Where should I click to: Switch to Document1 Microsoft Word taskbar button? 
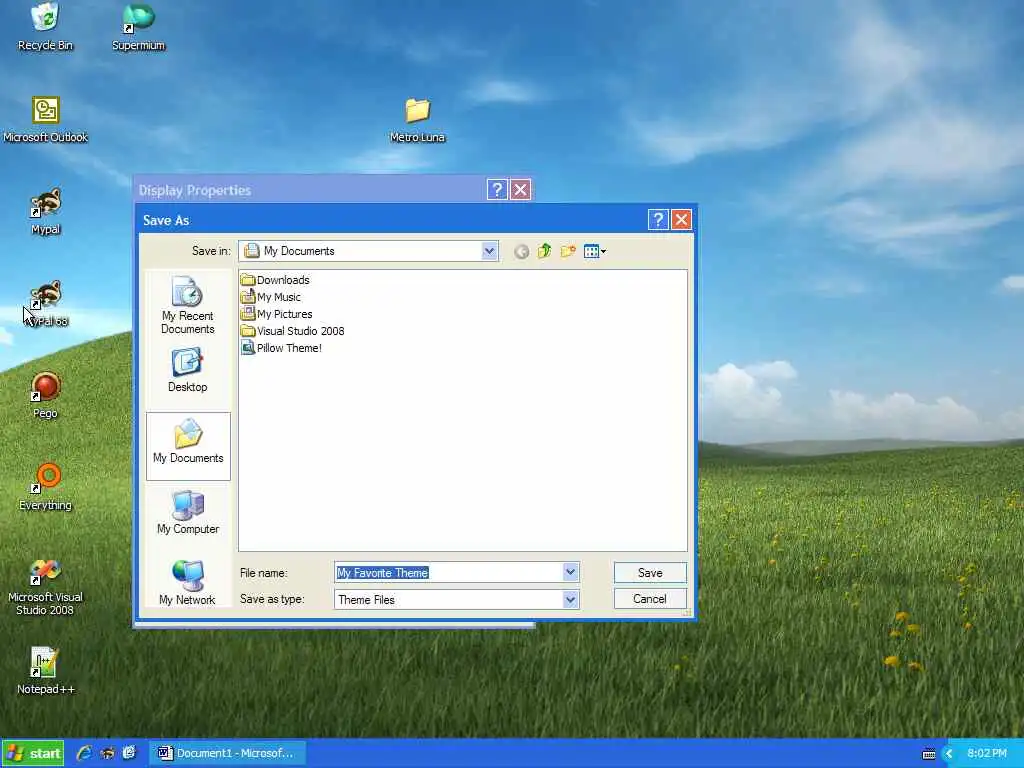[226, 754]
